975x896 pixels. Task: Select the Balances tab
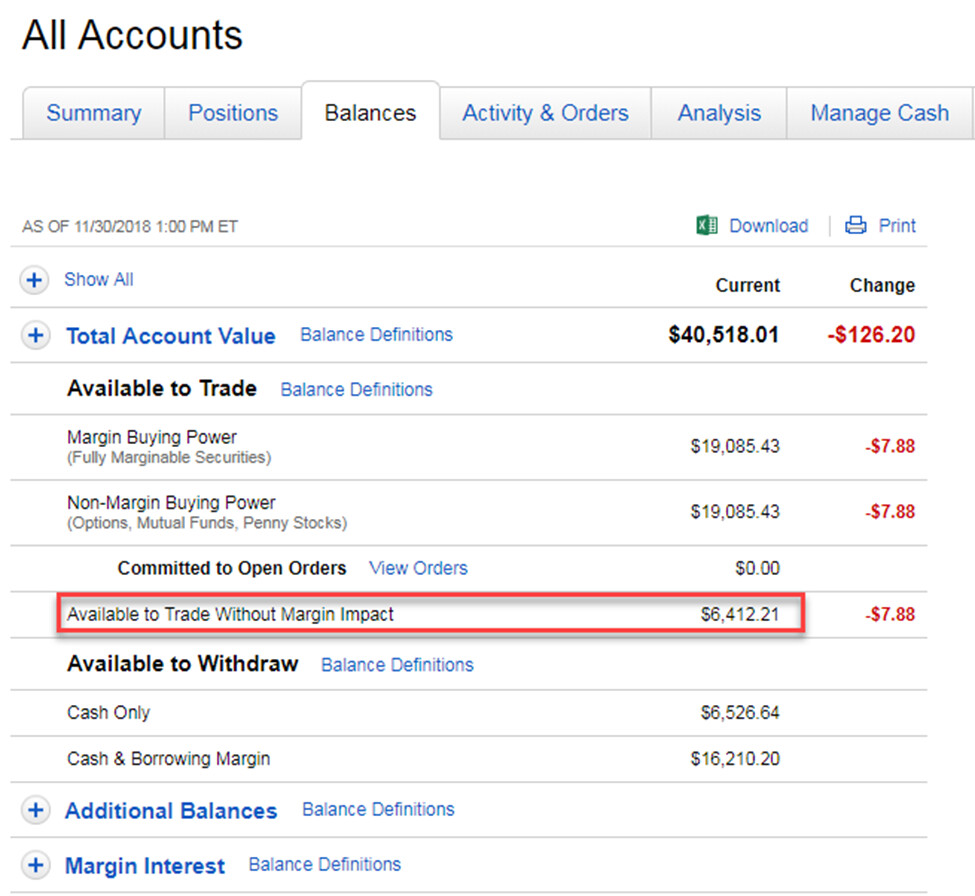coord(370,113)
